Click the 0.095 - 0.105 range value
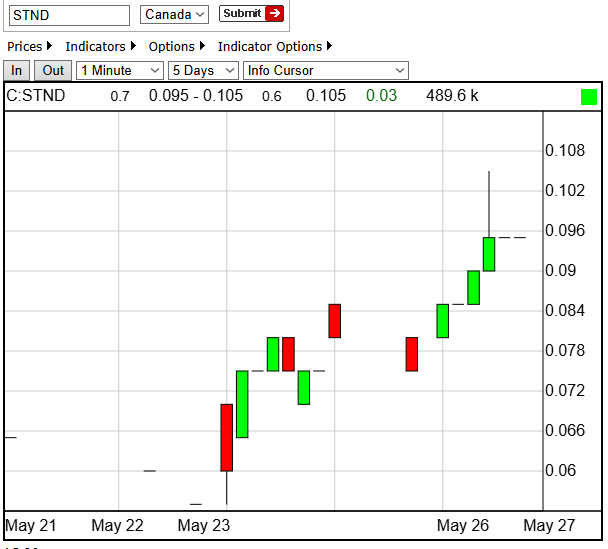608x549 pixels. (196, 96)
